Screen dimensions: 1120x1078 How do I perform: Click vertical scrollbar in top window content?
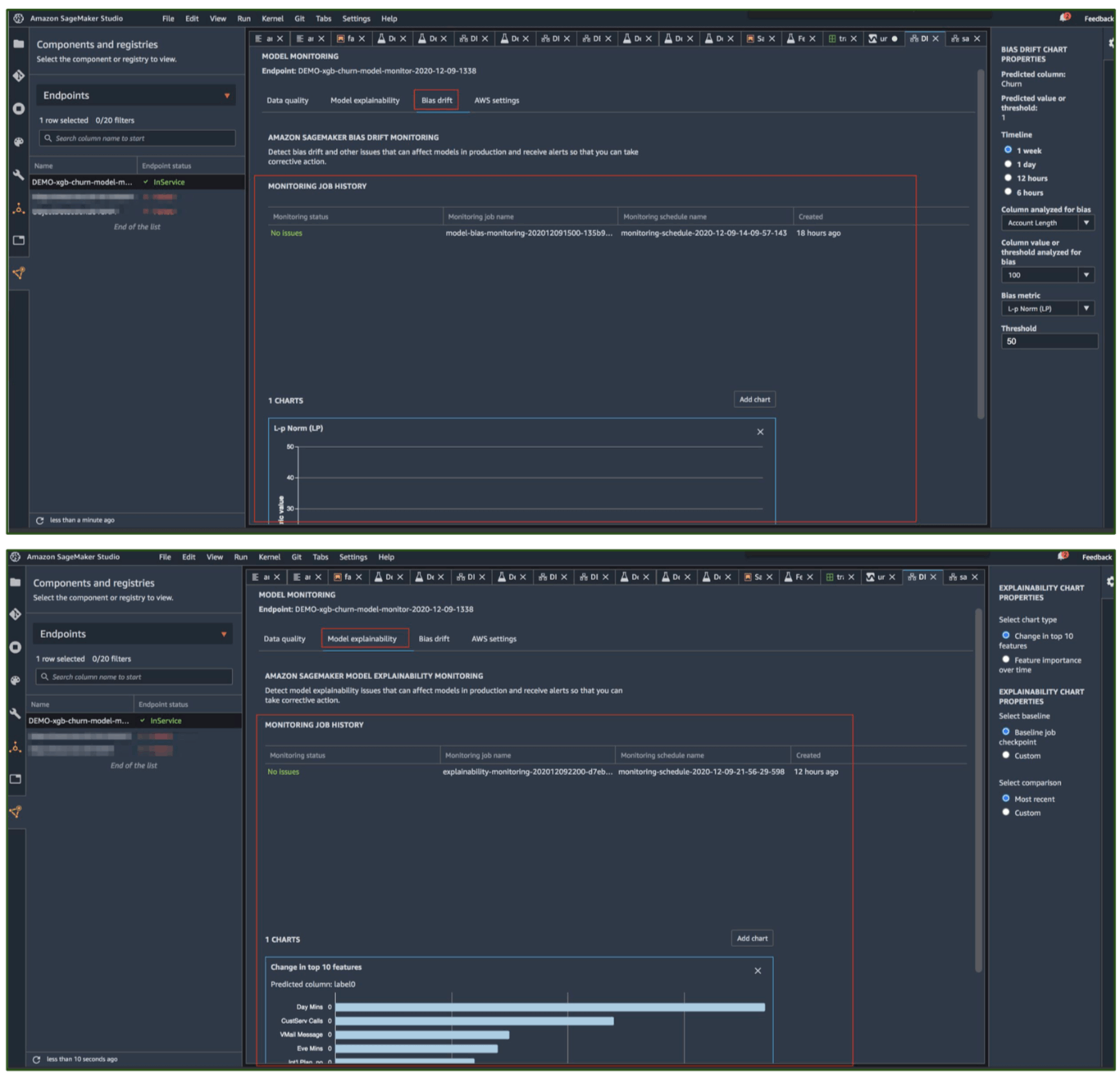[981, 243]
